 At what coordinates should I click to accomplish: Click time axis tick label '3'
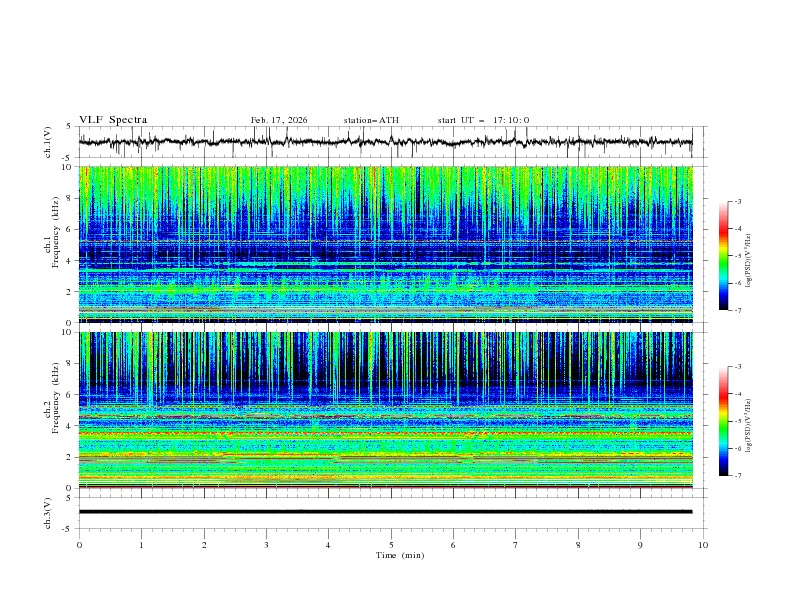point(266,545)
